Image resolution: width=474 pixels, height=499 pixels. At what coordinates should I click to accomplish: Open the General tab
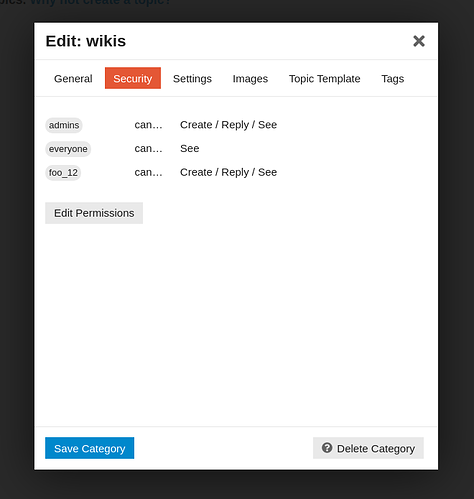point(73,78)
